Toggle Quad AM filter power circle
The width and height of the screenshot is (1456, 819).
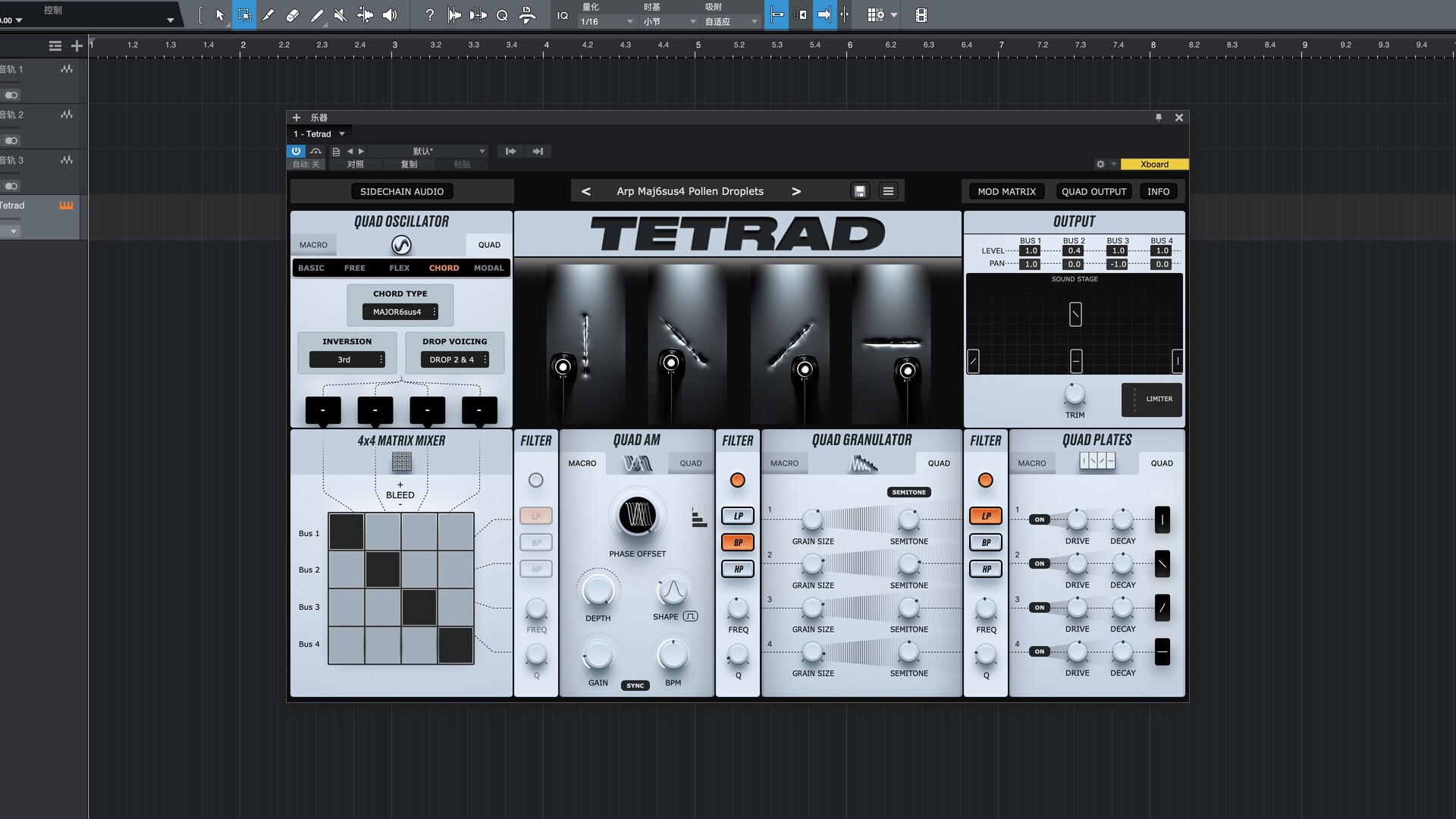click(536, 480)
